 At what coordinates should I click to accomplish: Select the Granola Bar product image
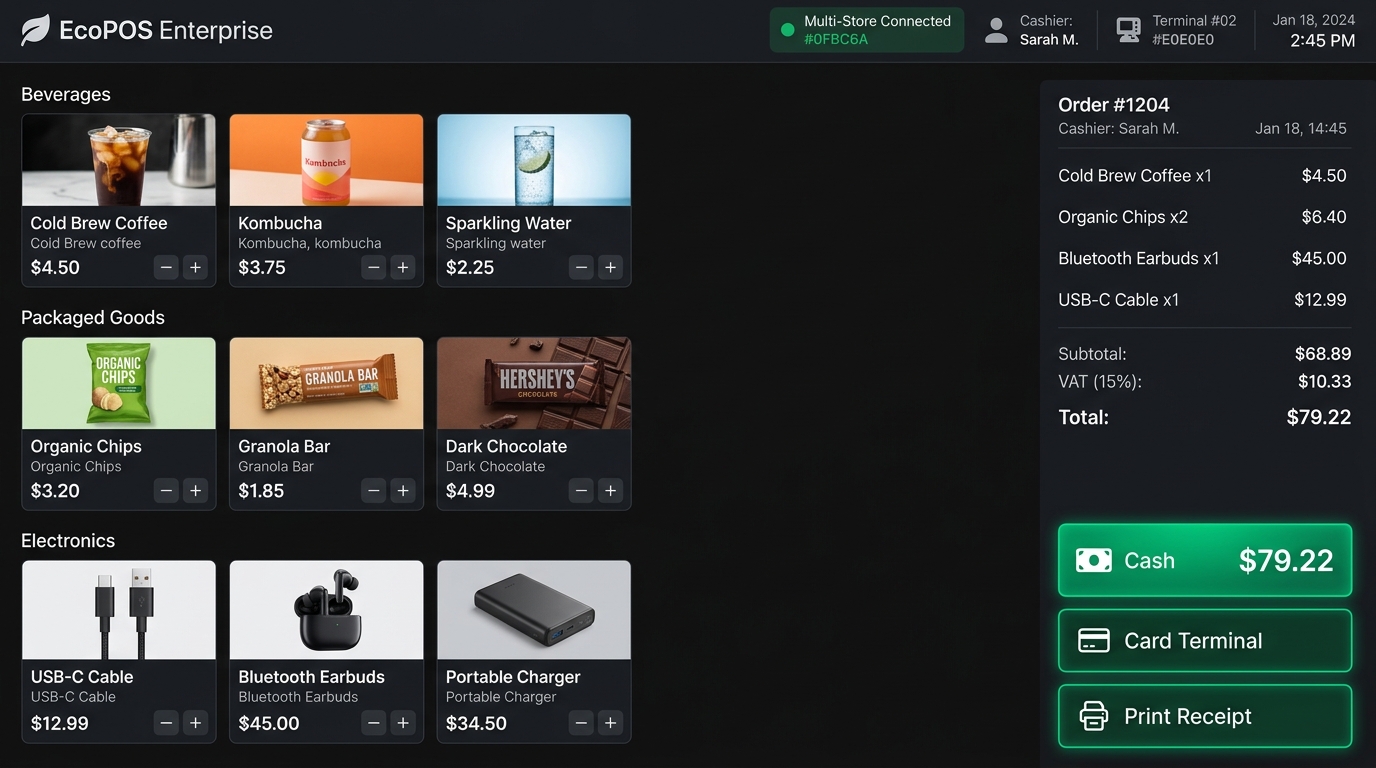[326, 383]
